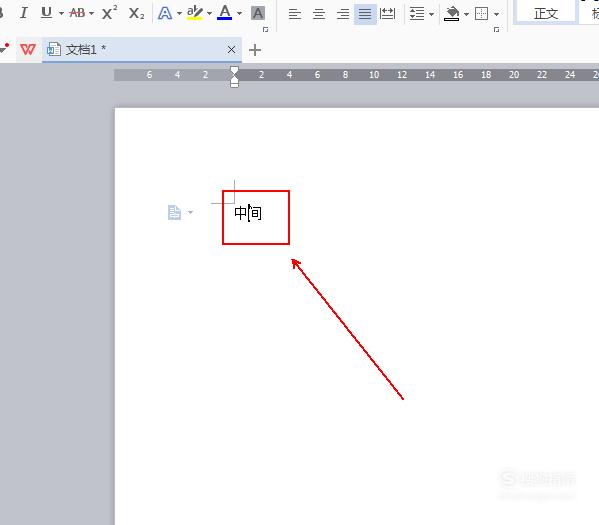Open font color dropdown arrow
599x525 pixels.
pos(240,14)
